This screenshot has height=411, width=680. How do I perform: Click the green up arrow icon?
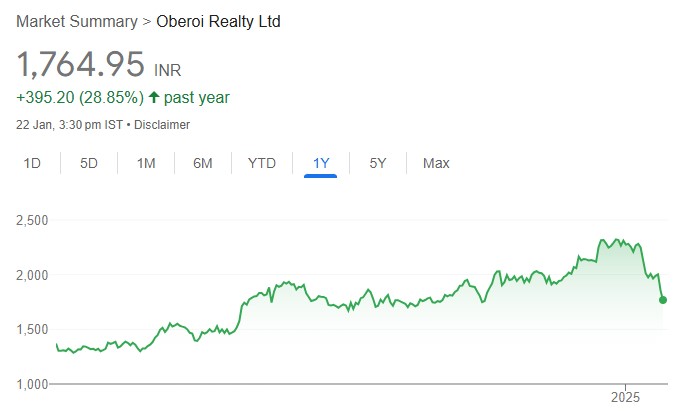(154, 98)
